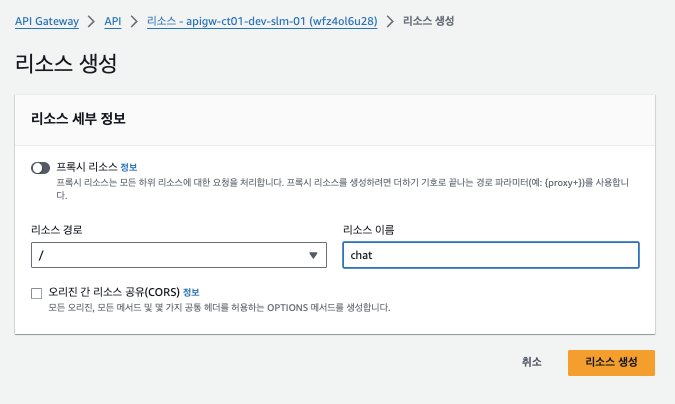675x404 pixels.
Task: Open 정보 link next to CORS option
Action: [191, 292]
